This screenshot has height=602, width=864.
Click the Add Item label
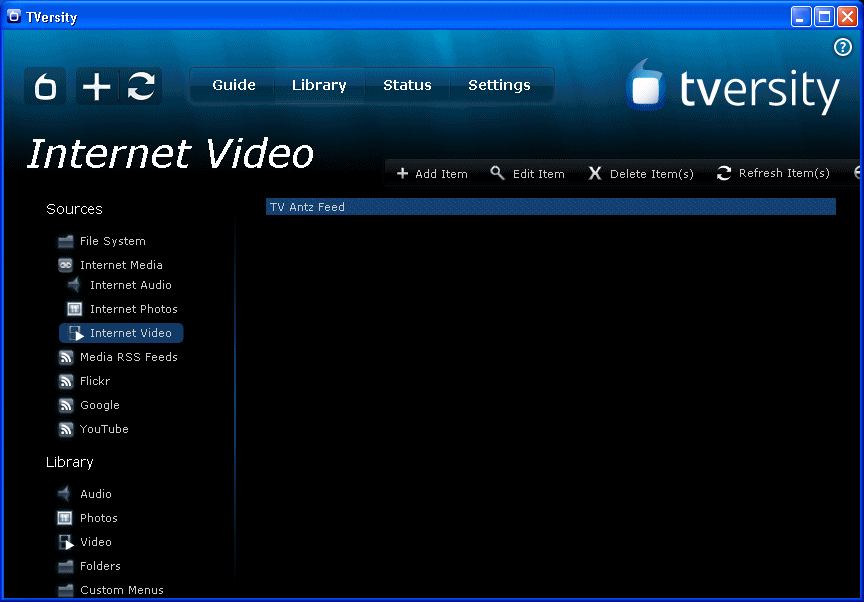(441, 174)
